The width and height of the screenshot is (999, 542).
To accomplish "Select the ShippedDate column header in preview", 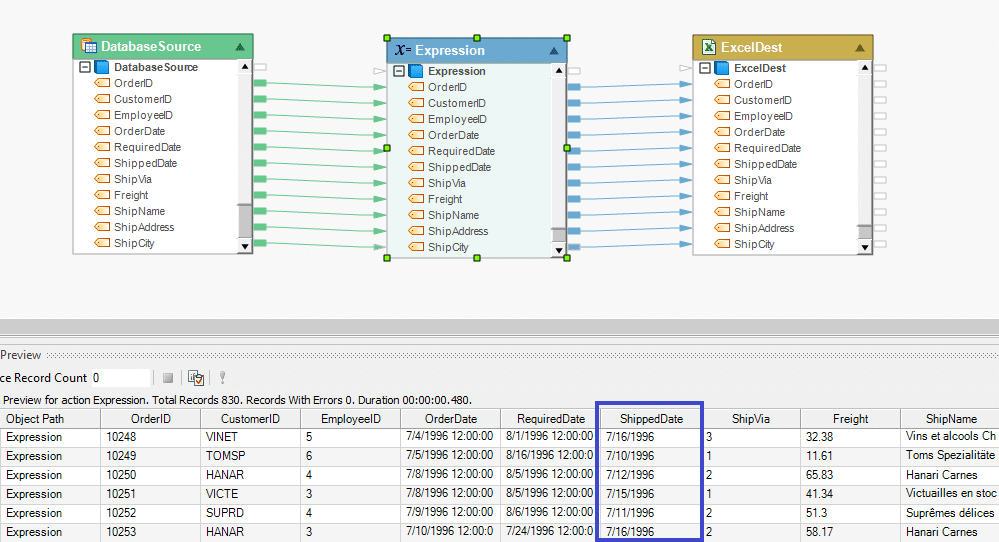I will [650, 418].
